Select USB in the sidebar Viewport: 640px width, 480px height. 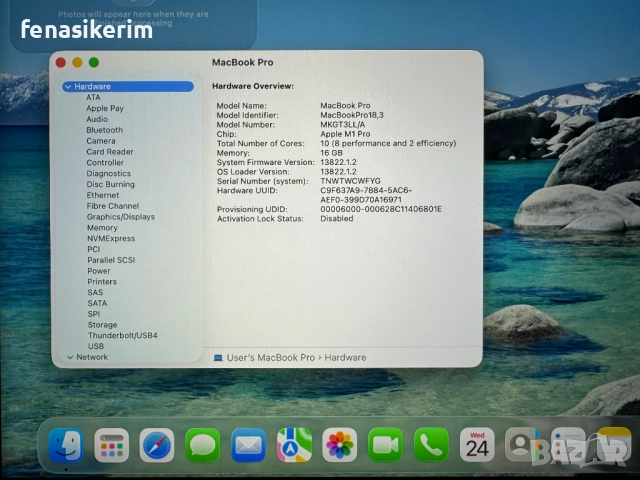point(96,346)
